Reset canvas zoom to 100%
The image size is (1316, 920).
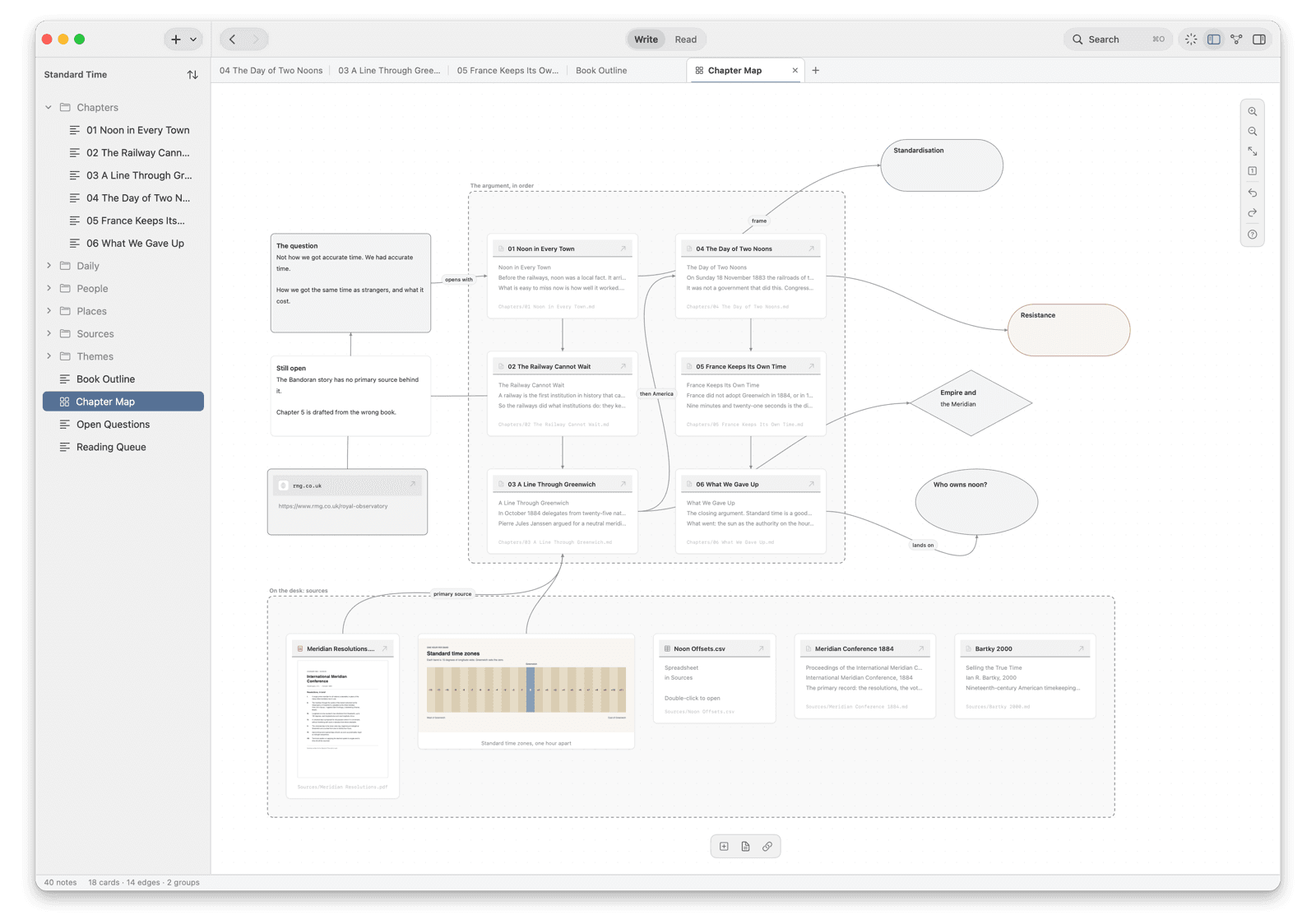pos(1252,171)
